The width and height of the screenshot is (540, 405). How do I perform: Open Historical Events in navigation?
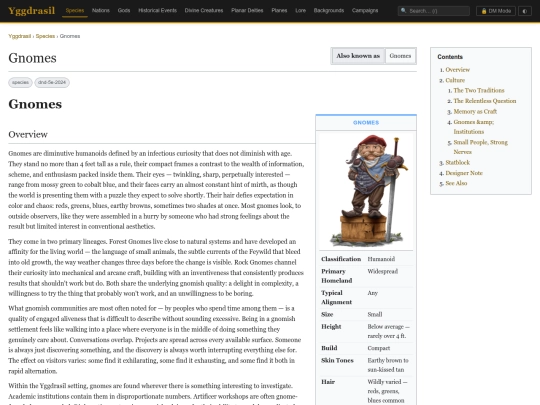157,11
